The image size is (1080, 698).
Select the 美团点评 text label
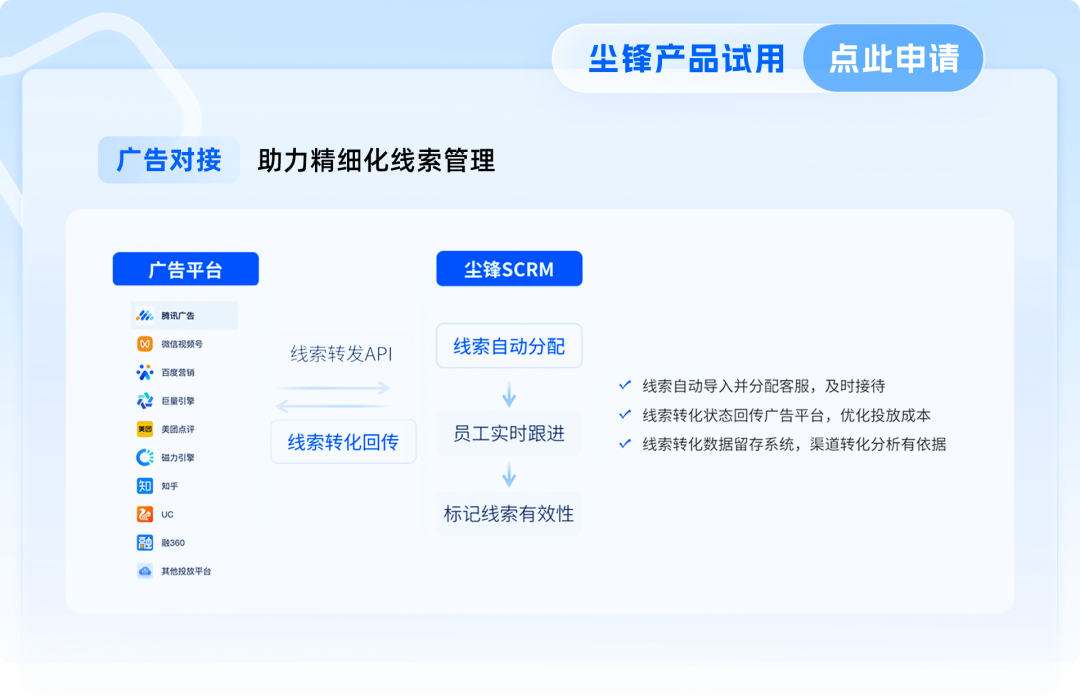point(178,429)
